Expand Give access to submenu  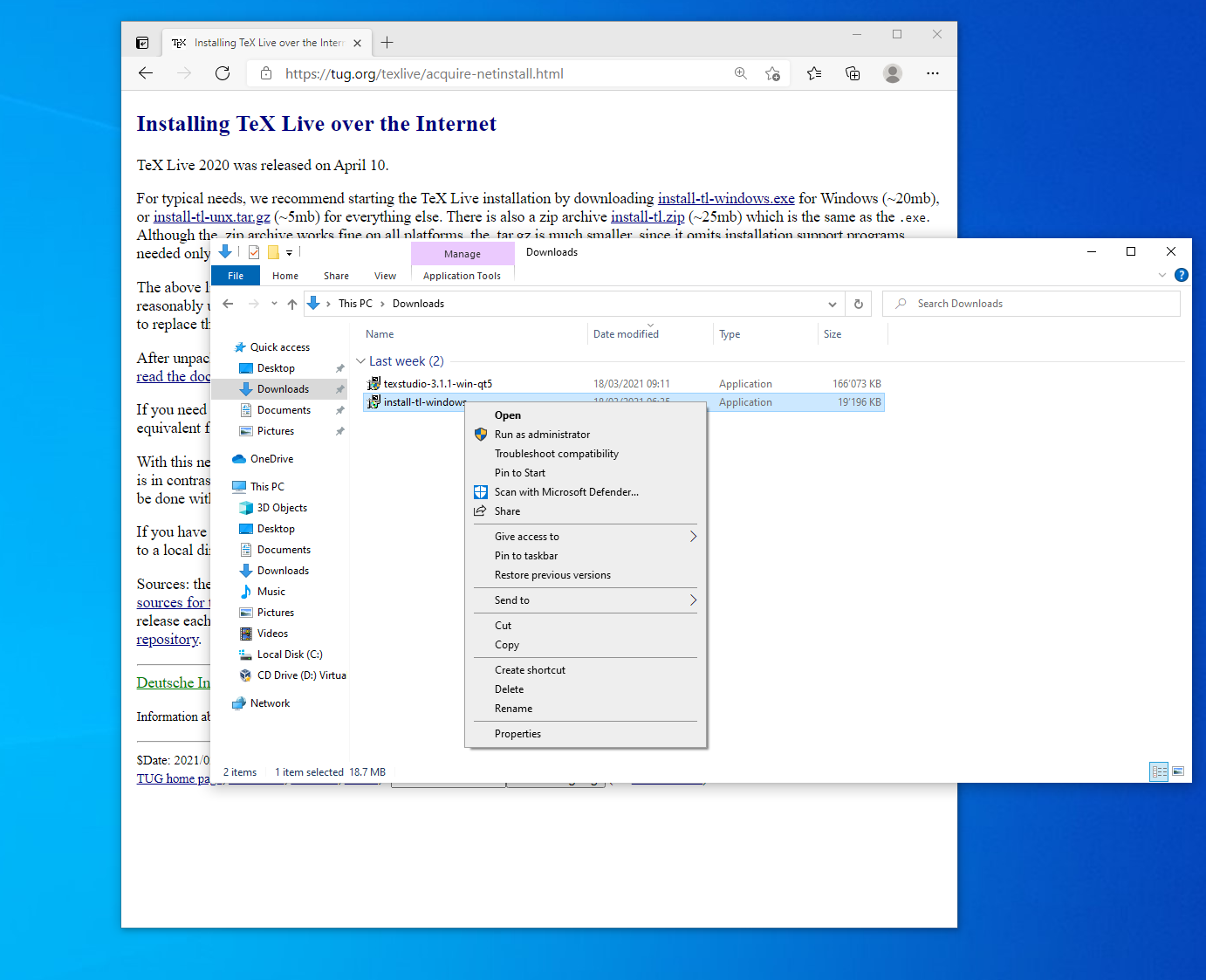point(693,537)
